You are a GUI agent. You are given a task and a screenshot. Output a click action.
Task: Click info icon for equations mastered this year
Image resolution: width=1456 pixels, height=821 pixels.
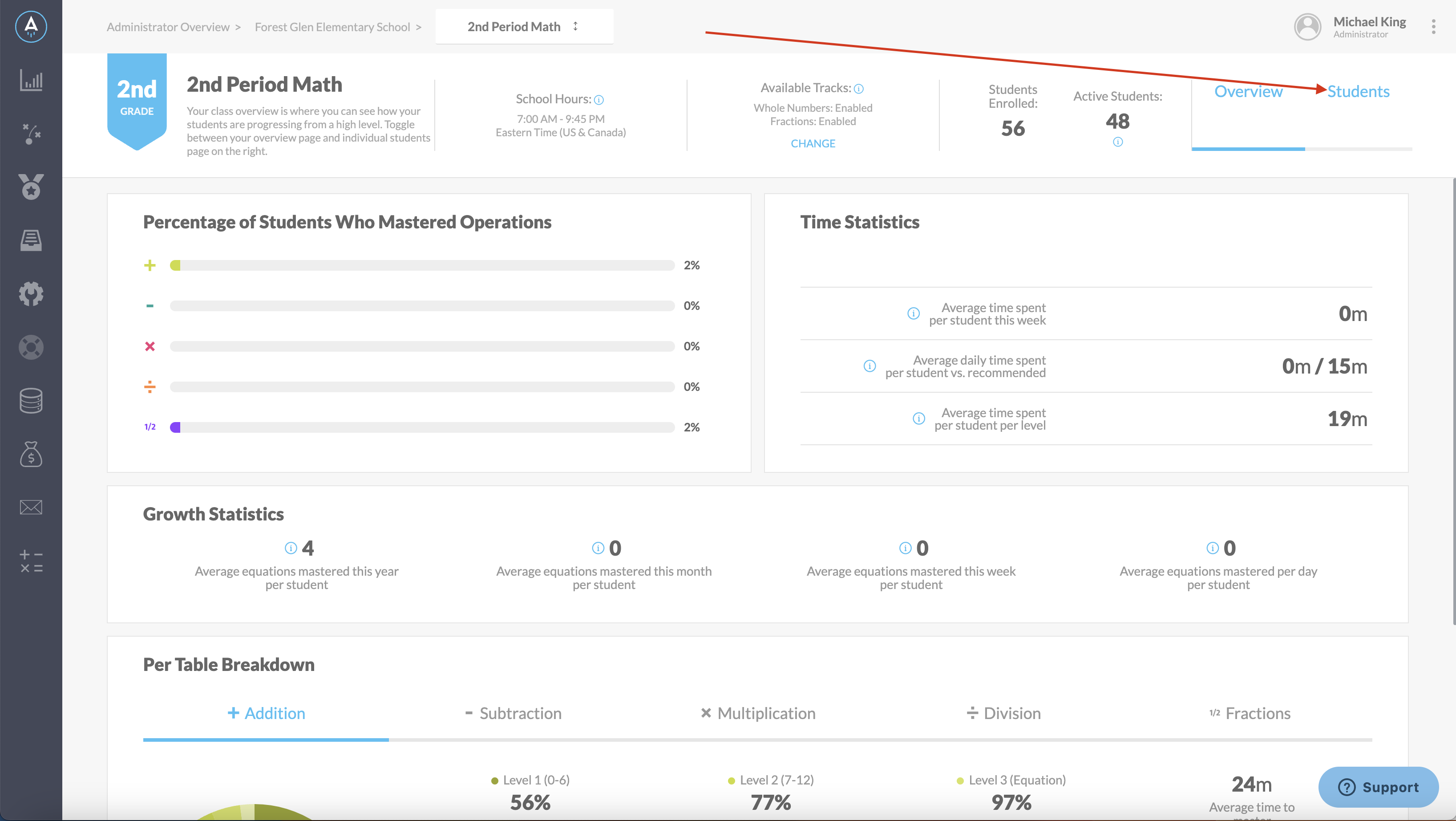coord(291,548)
